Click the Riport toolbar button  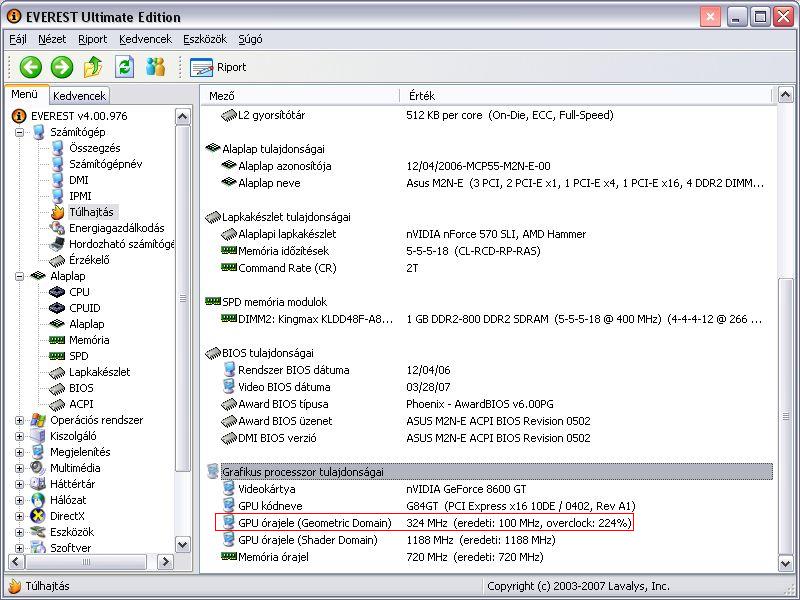point(218,67)
